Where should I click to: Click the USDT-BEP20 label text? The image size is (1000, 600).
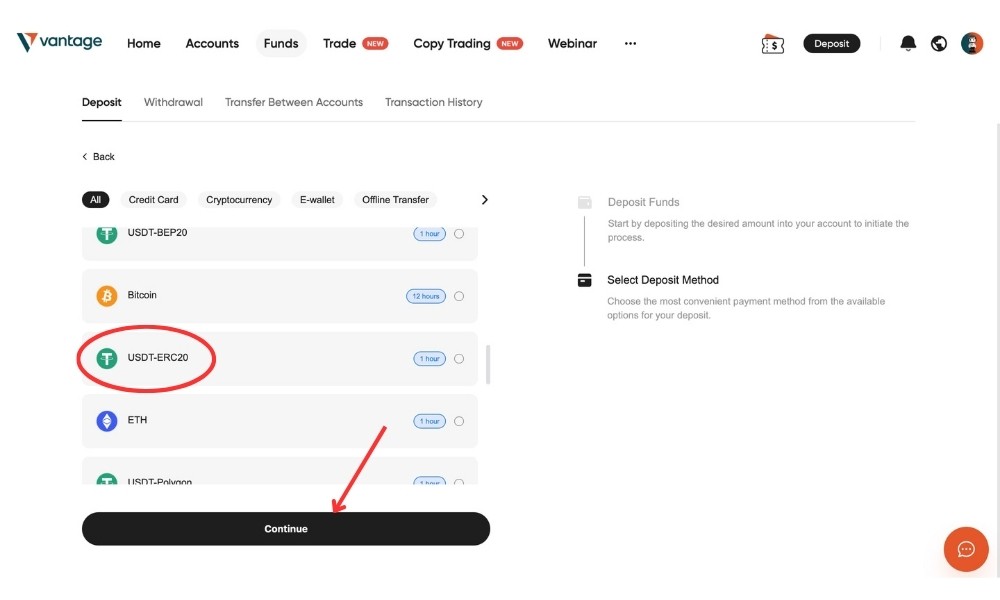pyautogui.click(x=157, y=233)
